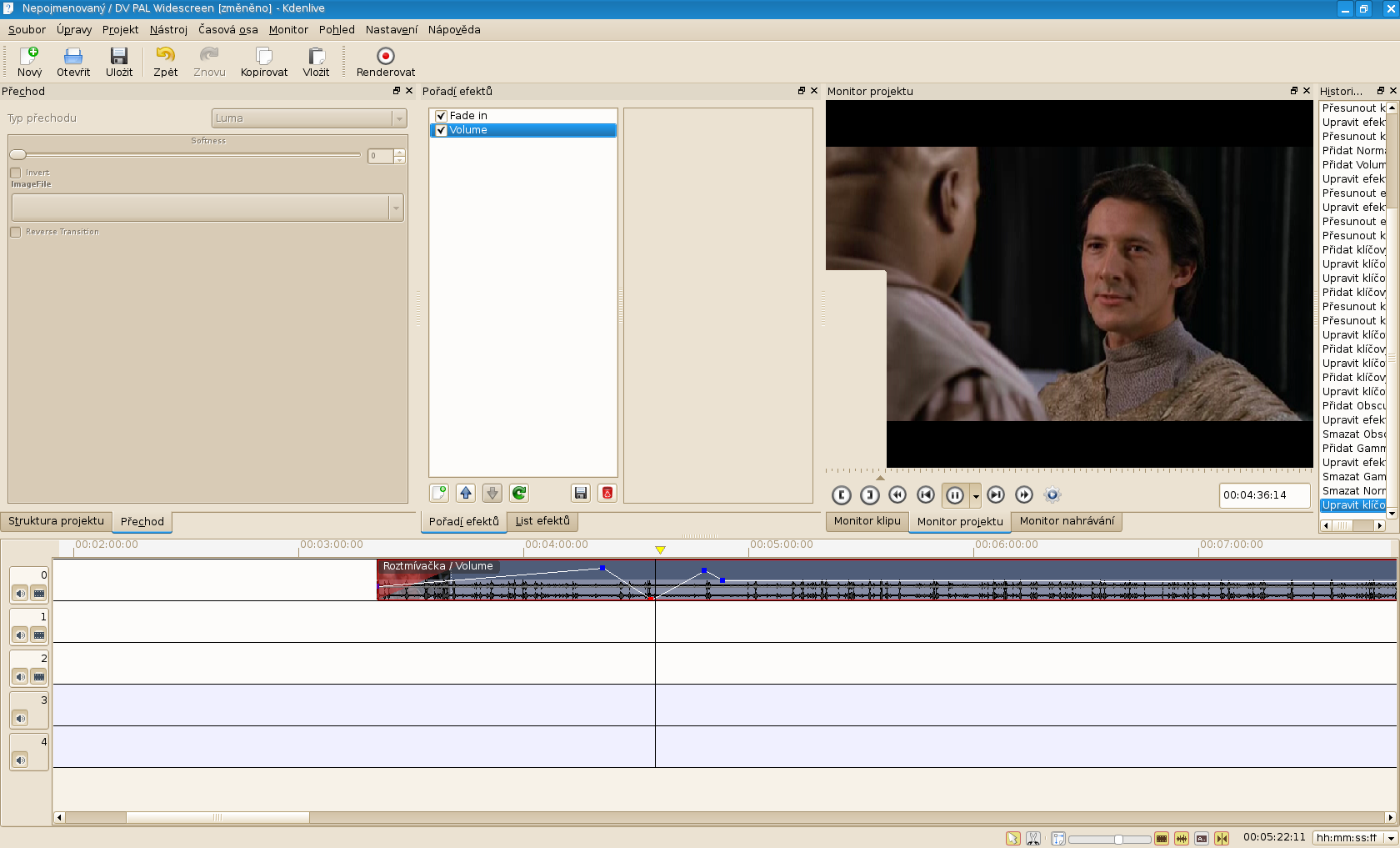Hide video on track 2
This screenshot has width=1400, height=848.
[39, 677]
